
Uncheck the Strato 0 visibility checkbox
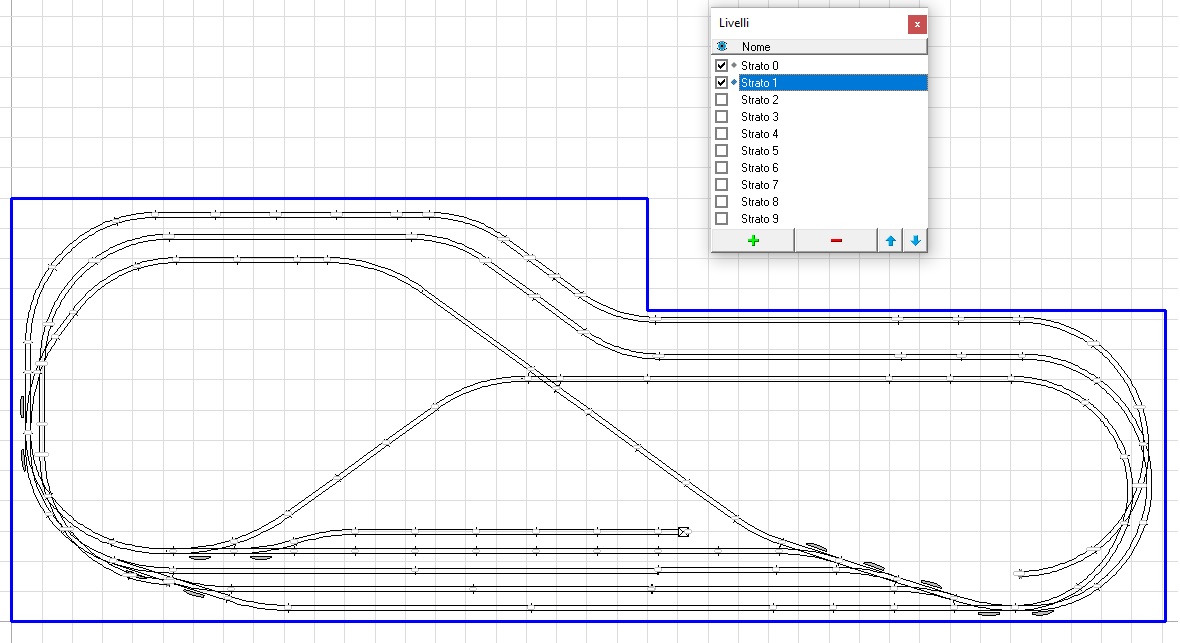pos(722,66)
